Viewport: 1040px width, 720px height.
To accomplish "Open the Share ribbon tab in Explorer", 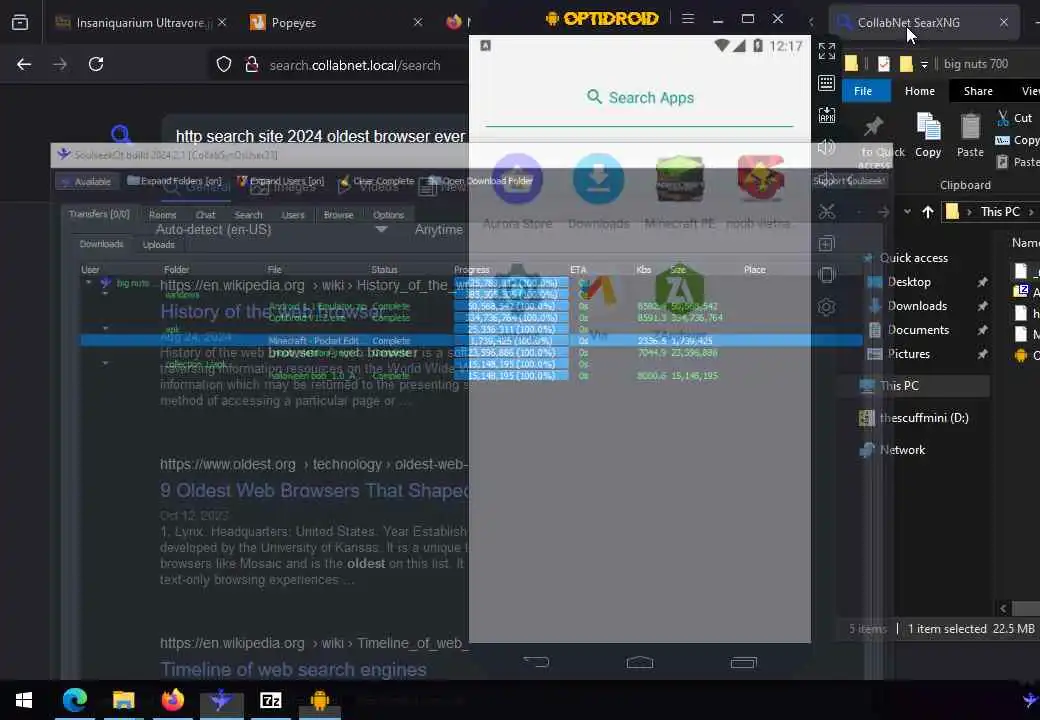I will 978,91.
